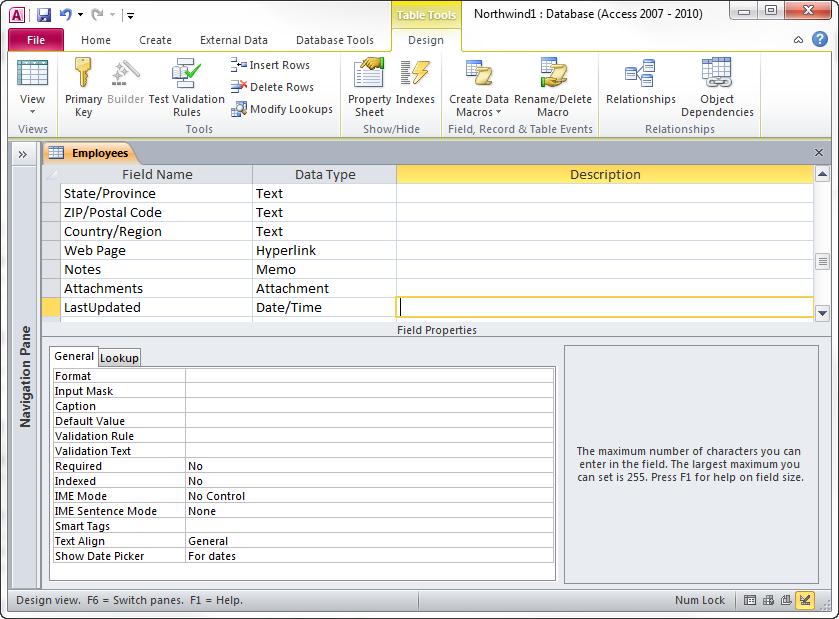Minimize the ribbon with caret icon

pyautogui.click(x=798, y=40)
